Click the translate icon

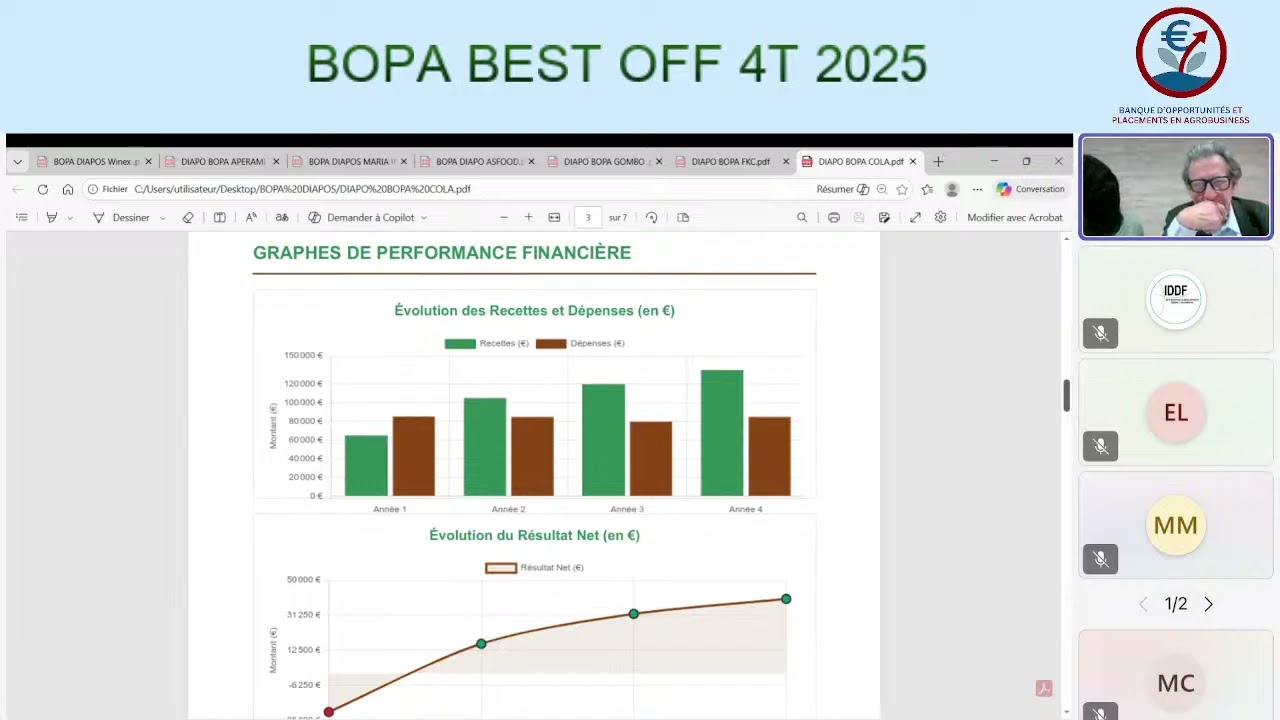[282, 217]
